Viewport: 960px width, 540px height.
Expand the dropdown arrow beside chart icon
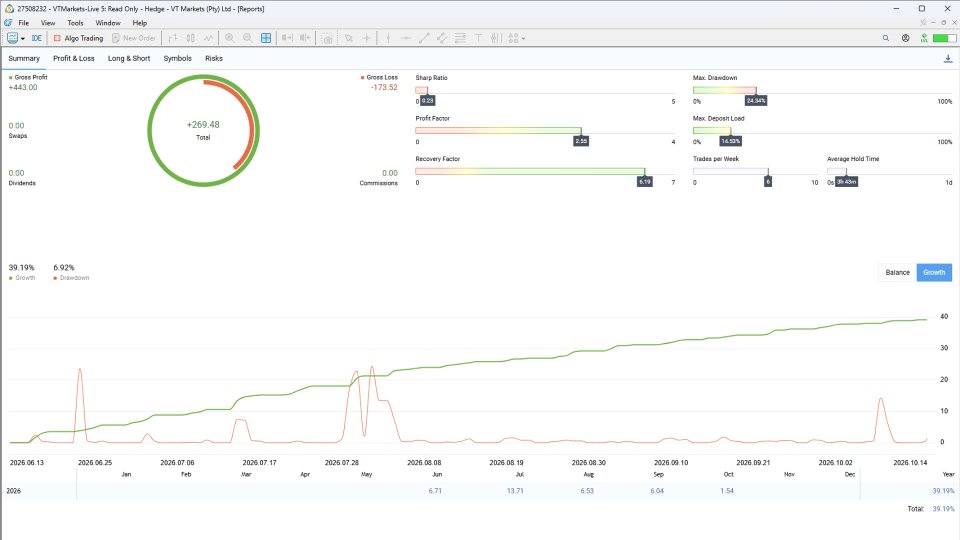point(23,39)
